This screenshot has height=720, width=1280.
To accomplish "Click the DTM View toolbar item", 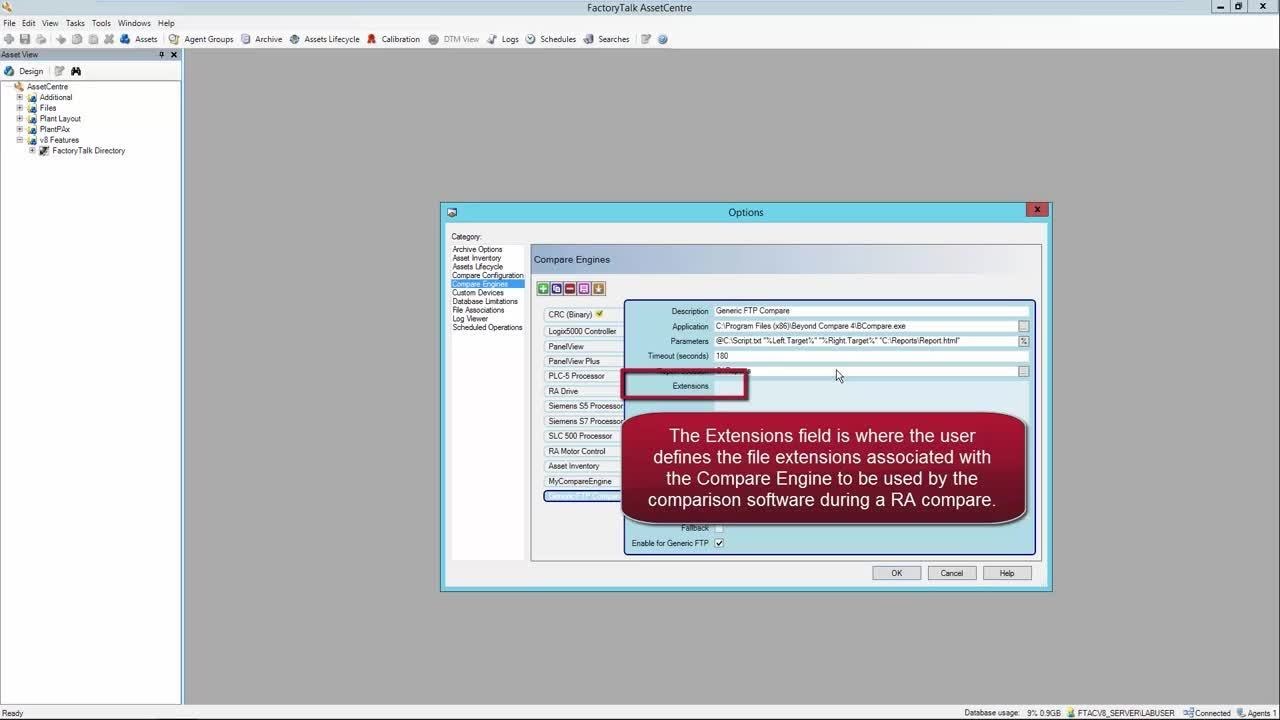I will click(x=453, y=39).
